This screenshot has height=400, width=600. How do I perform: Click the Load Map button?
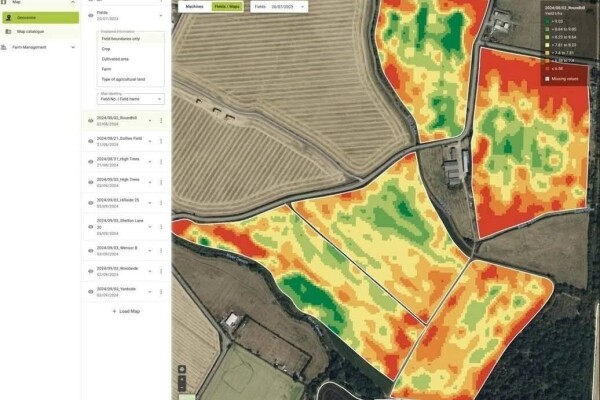click(x=126, y=311)
